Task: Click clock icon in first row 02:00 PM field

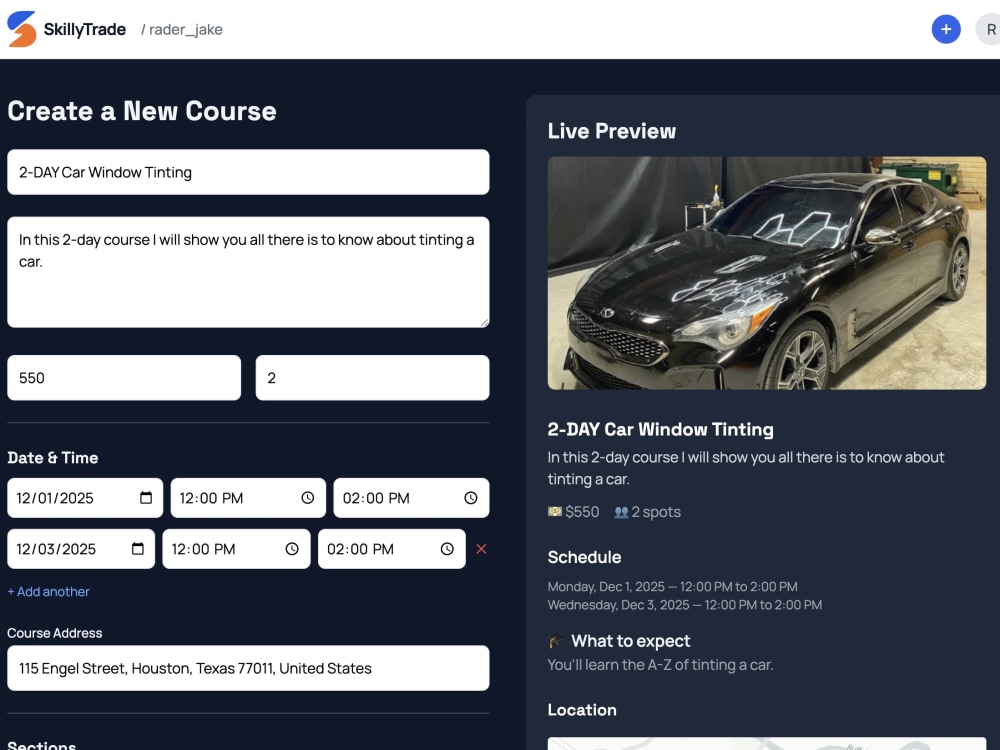Action: (471, 497)
